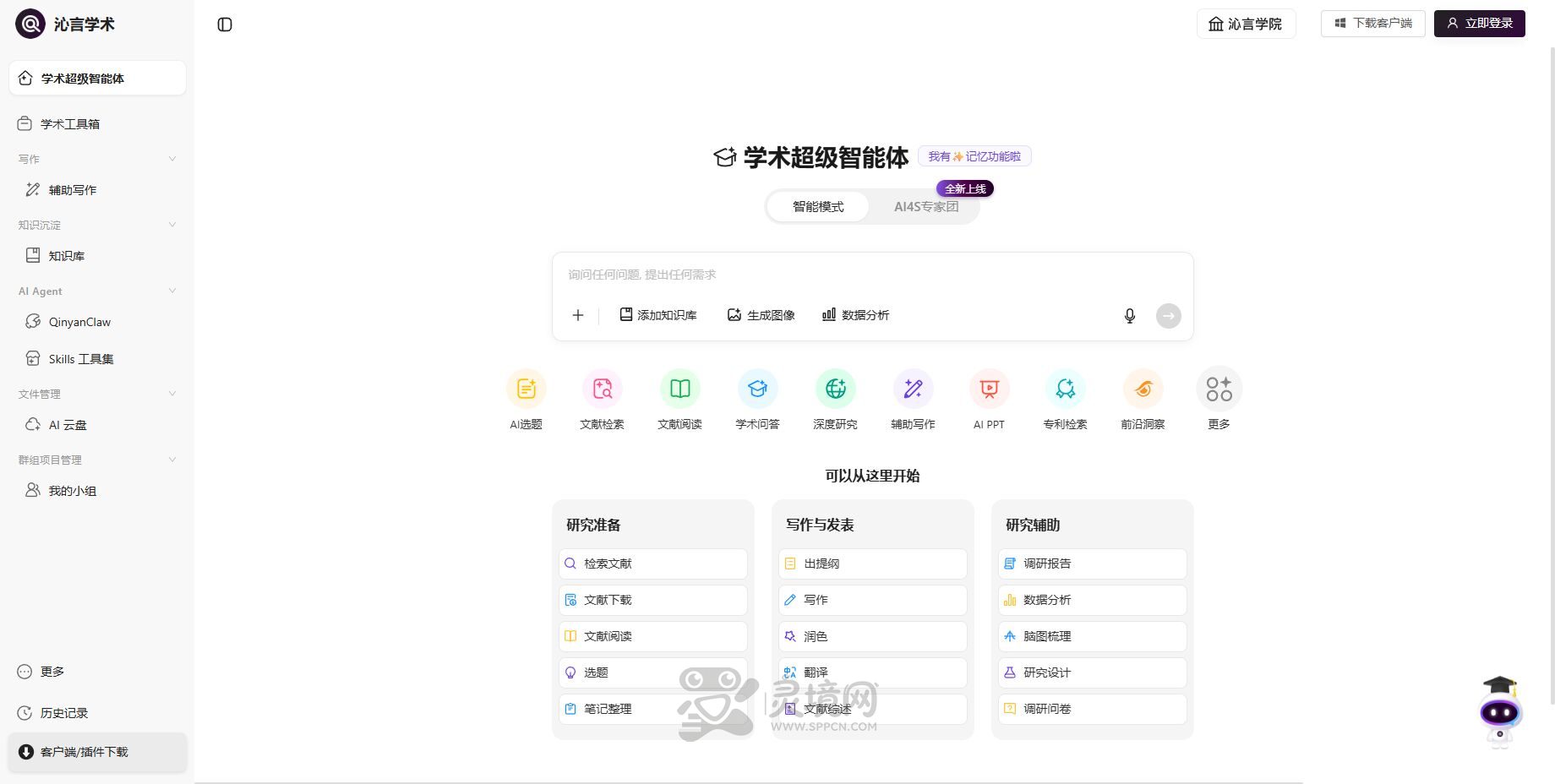The height and width of the screenshot is (784, 1555).
Task: Click the 我有记忆功能啦 badge
Action: point(974,156)
